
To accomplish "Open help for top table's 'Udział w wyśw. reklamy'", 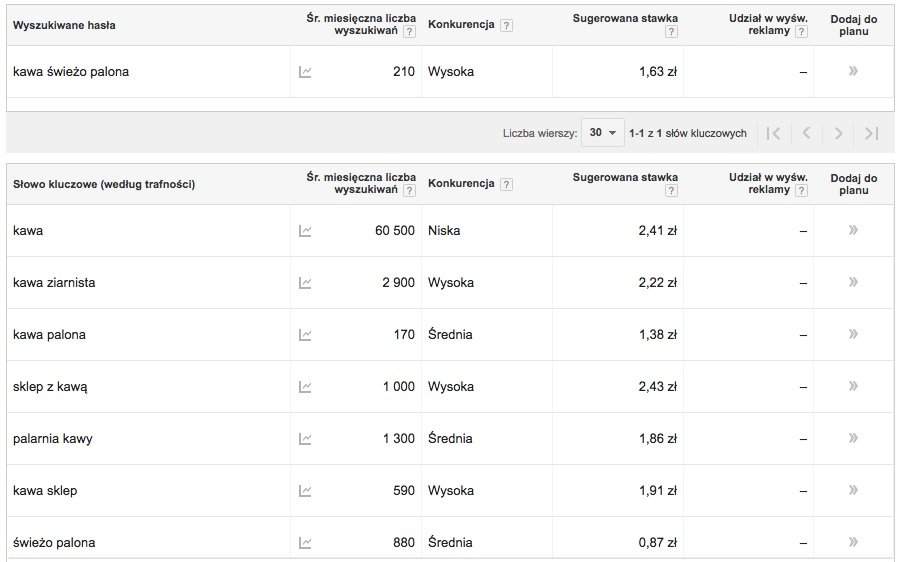I will click(802, 32).
